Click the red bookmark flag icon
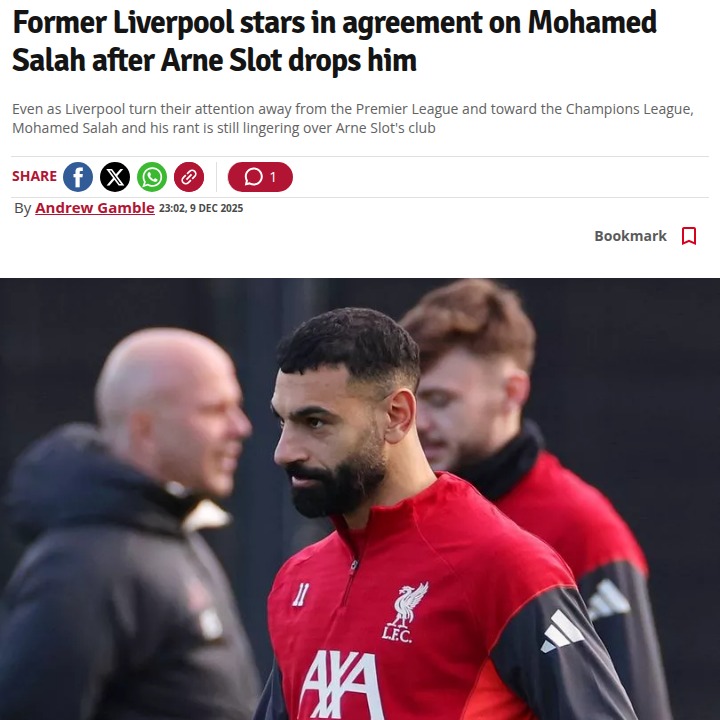The image size is (720, 720). [x=689, y=236]
